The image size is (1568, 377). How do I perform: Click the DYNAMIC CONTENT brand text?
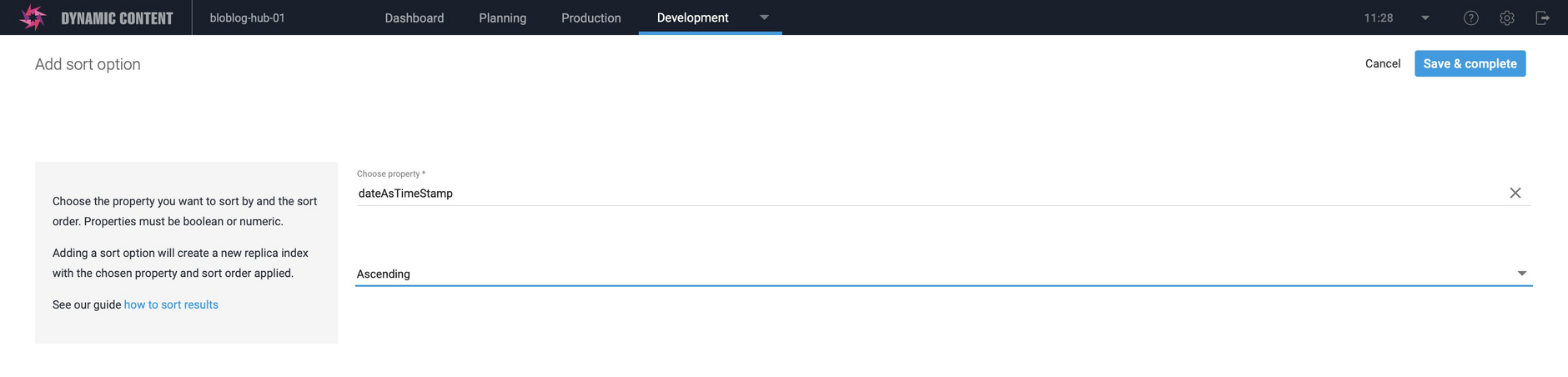(117, 18)
